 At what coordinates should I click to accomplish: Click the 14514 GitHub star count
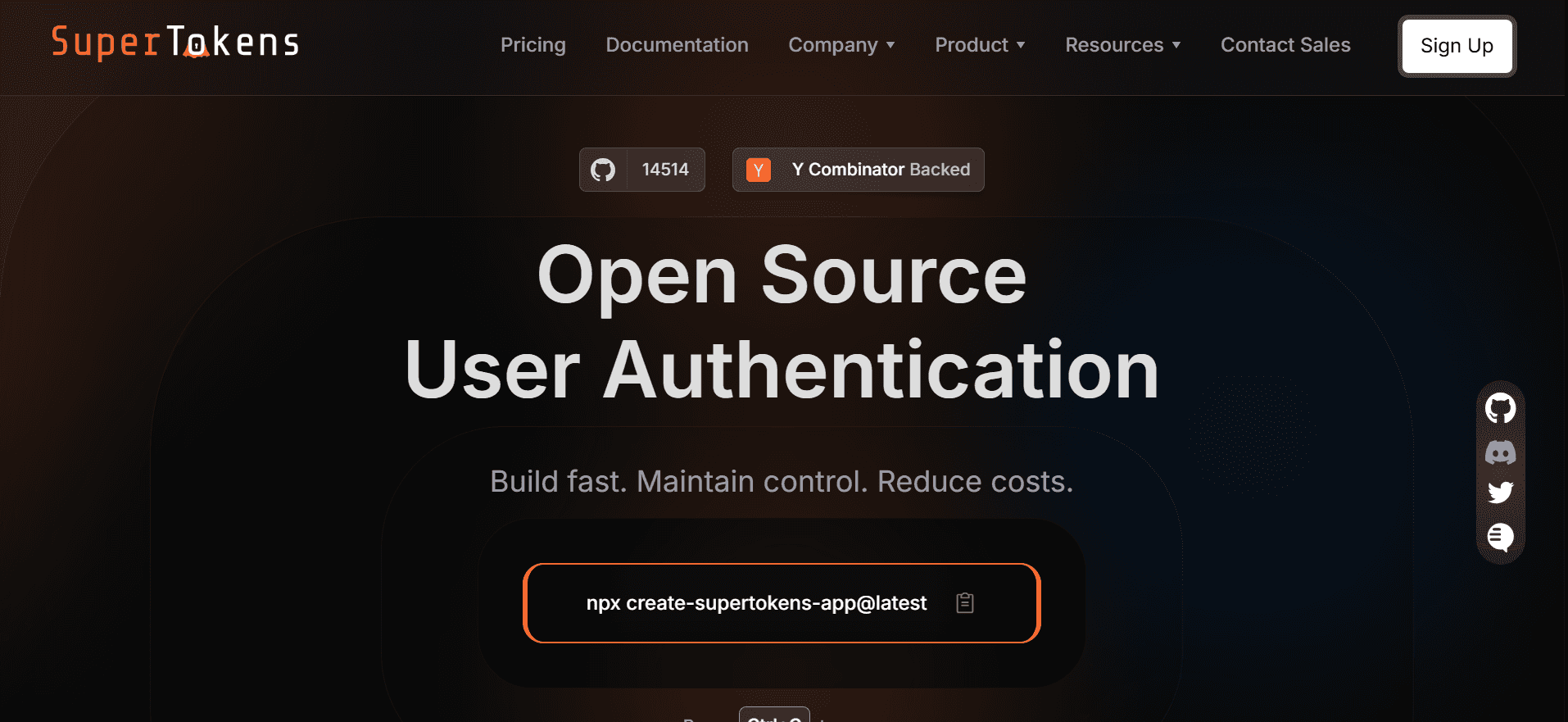(x=665, y=170)
